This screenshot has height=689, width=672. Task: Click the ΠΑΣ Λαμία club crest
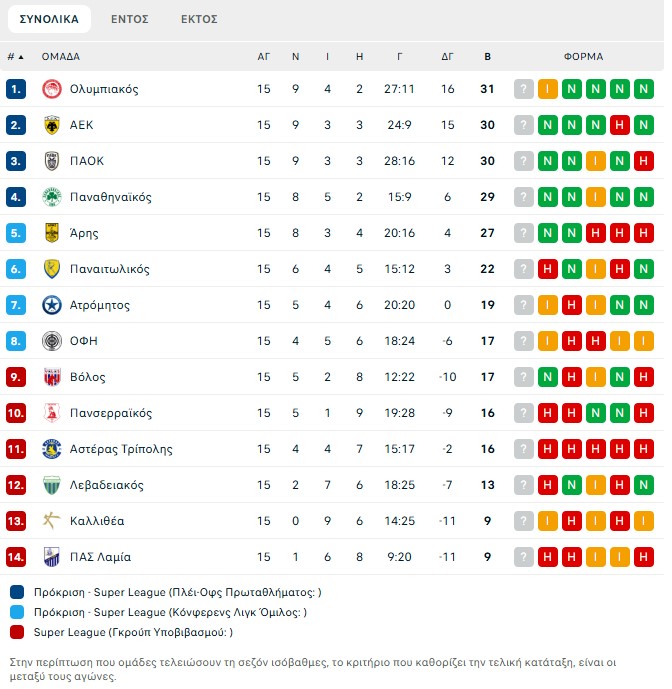(x=52, y=557)
